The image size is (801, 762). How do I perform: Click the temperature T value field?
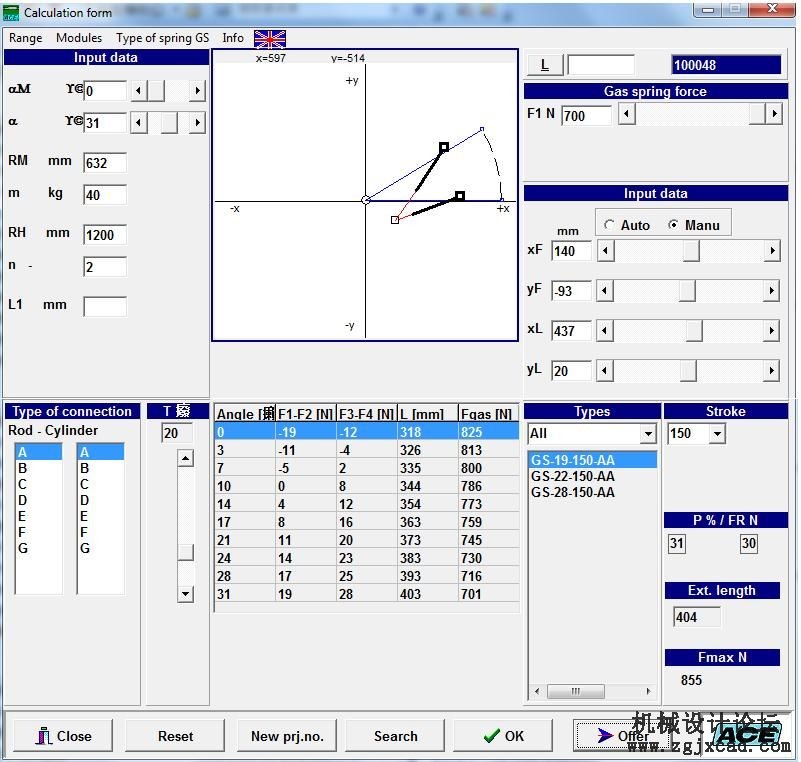tap(177, 433)
